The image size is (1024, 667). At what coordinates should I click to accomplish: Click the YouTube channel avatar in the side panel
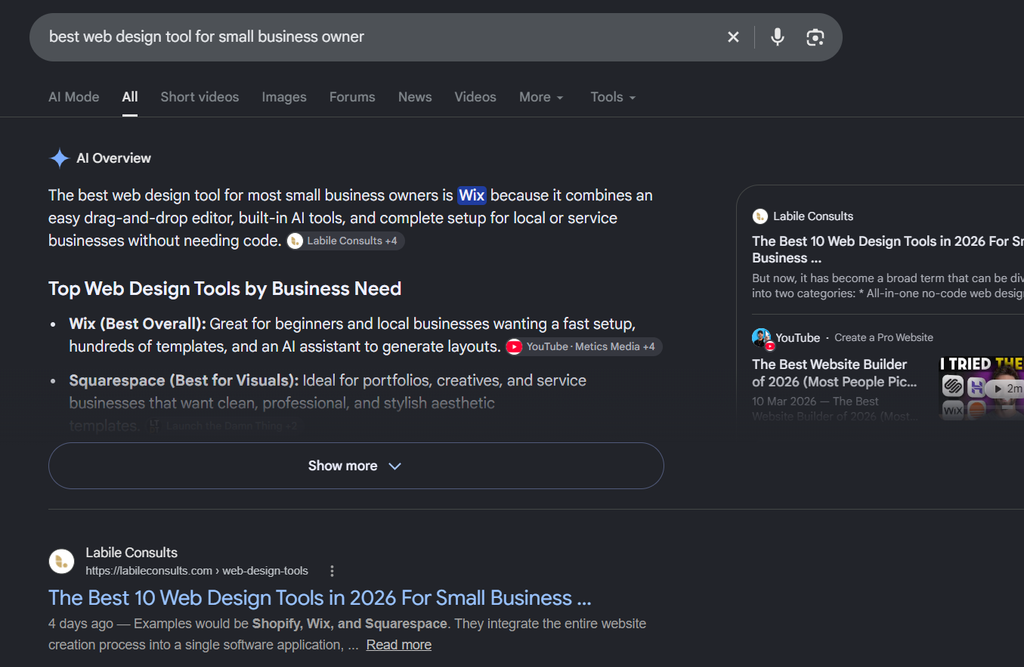[761, 338]
